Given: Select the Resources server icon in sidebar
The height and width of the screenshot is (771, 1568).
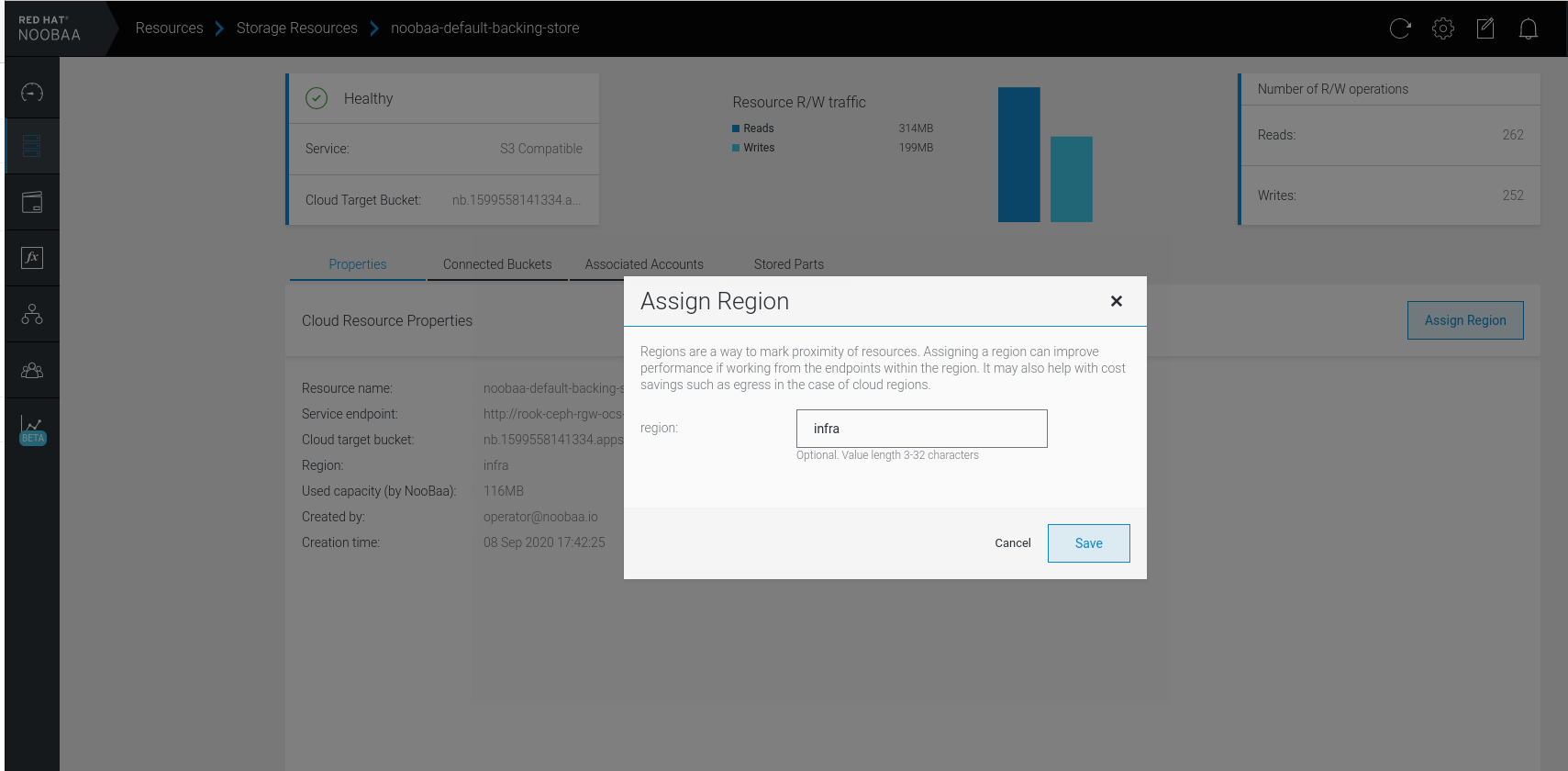Looking at the screenshot, I should click(x=32, y=147).
